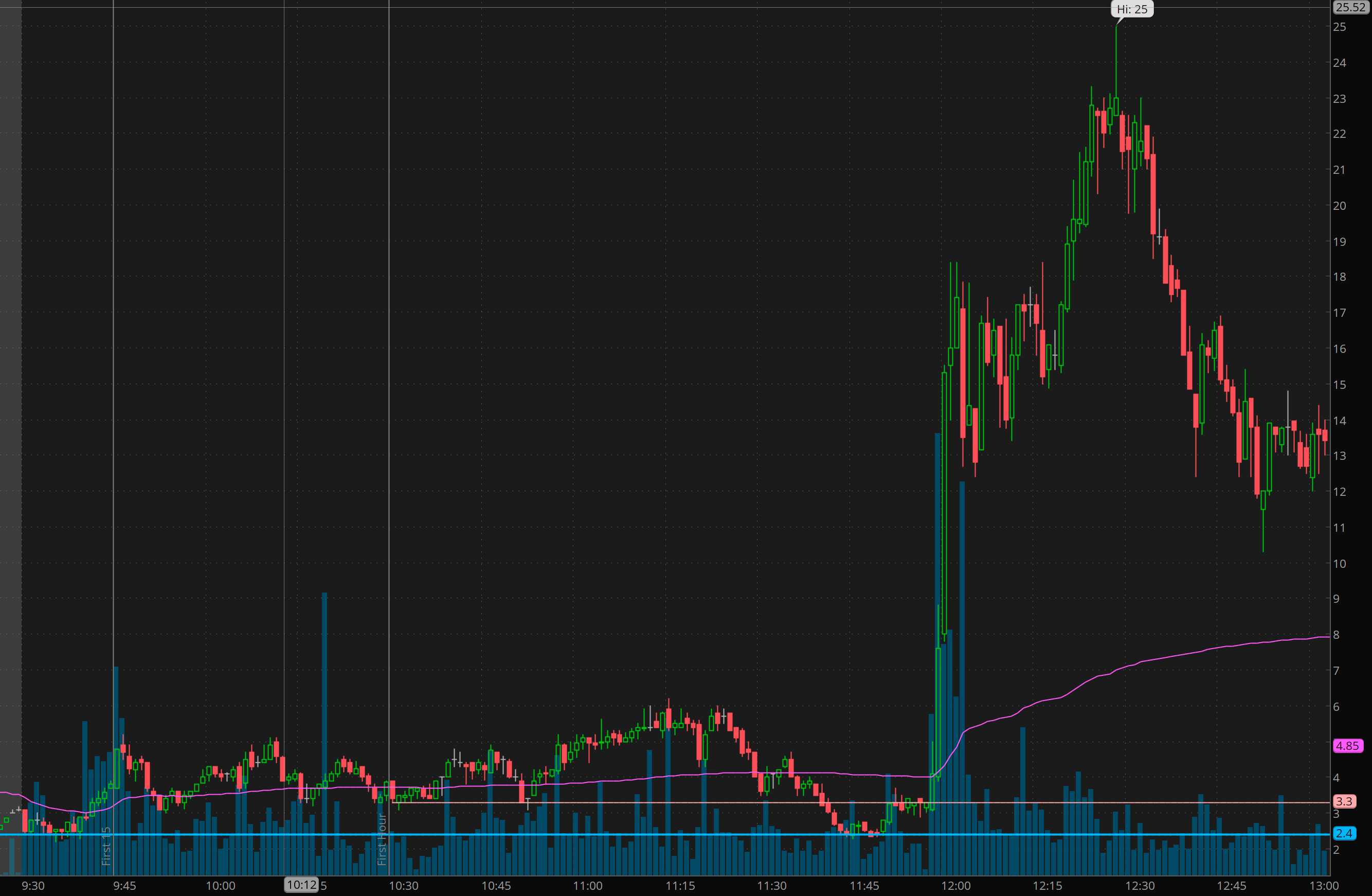Click the 13:00 time axis label

click(1324, 886)
